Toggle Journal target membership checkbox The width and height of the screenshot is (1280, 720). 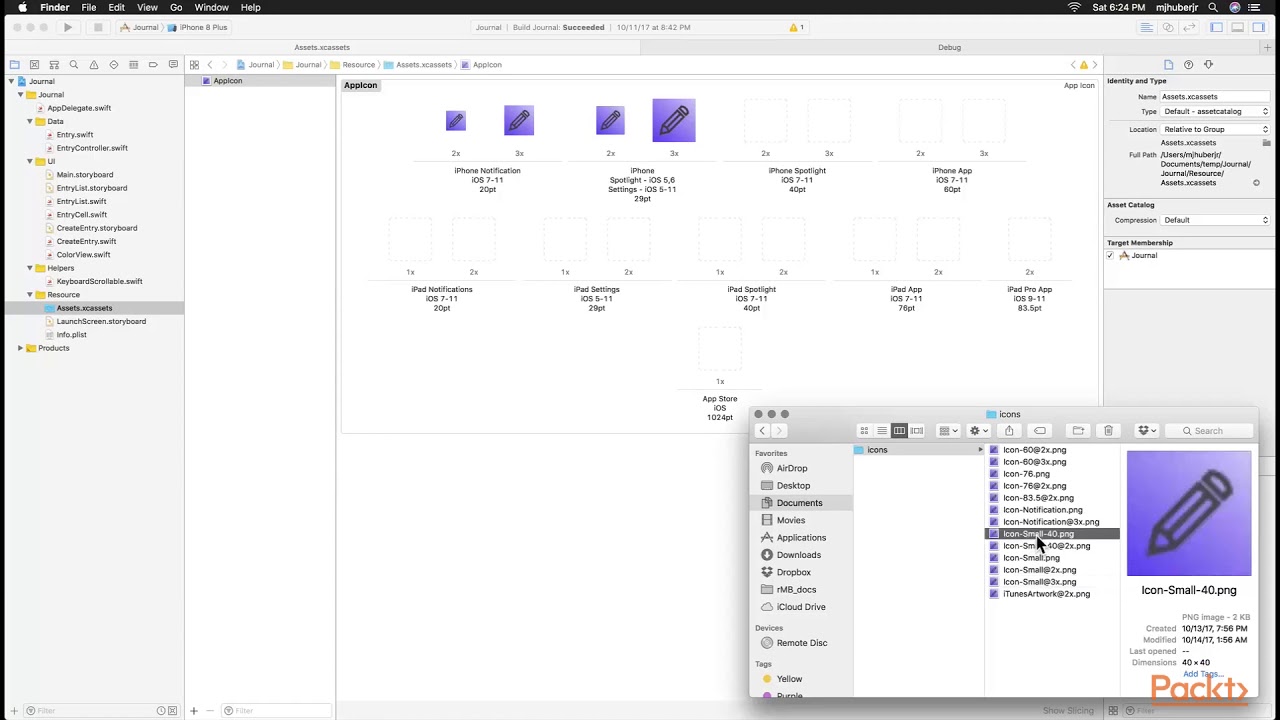(1110, 256)
